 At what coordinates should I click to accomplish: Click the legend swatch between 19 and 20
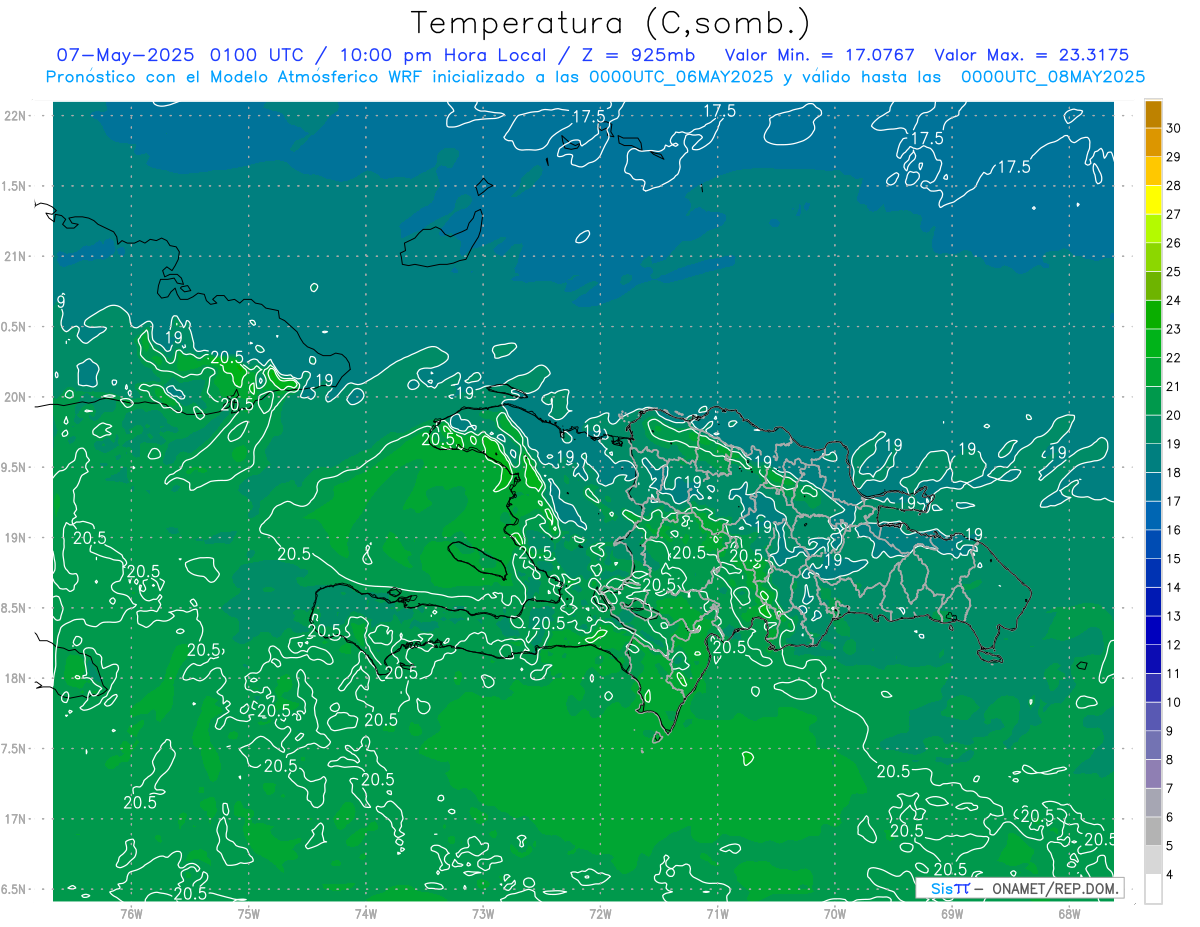[x=1153, y=429]
